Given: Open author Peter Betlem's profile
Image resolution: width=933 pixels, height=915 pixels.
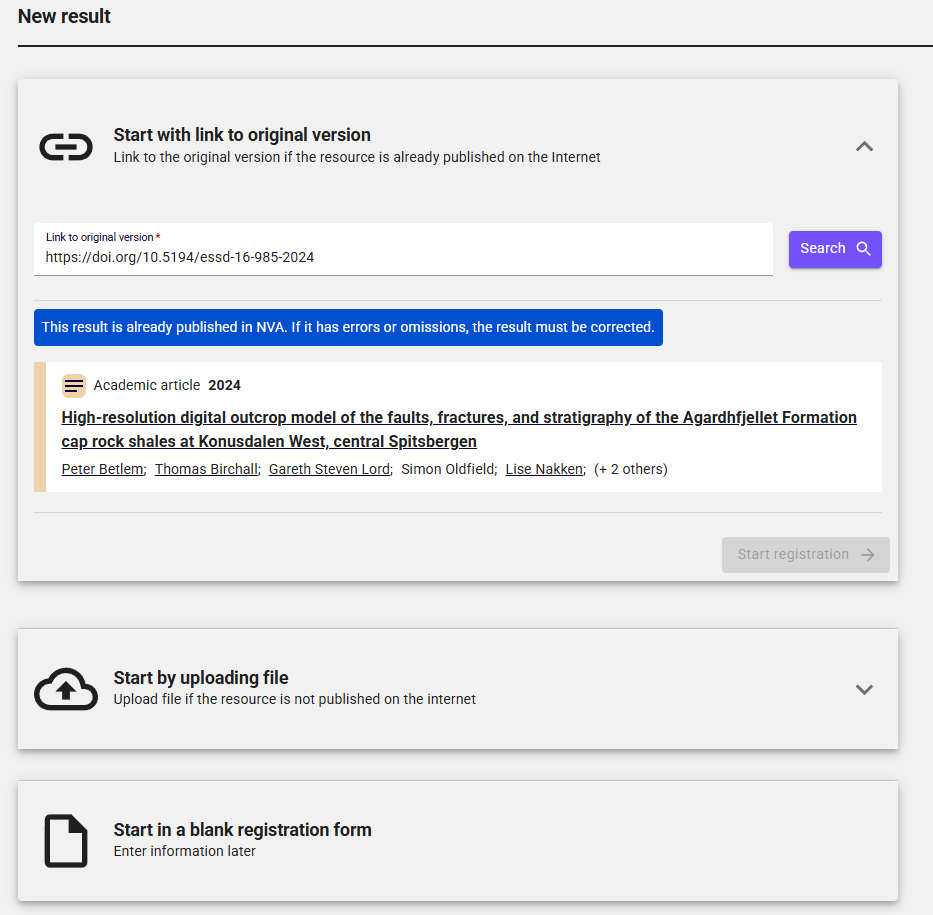Looking at the screenshot, I should [102, 469].
